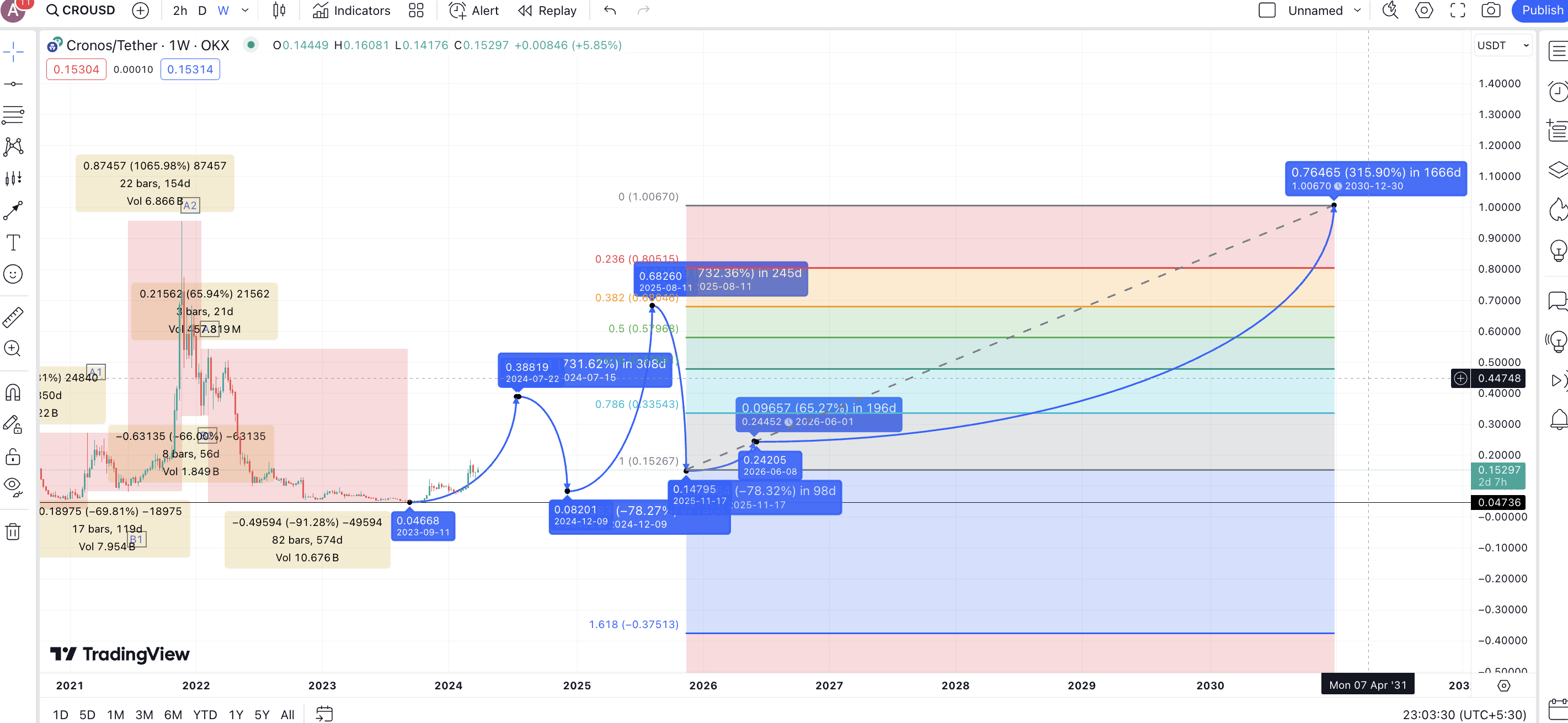Select the Trend Line drawing tool
This screenshot has width=1568, height=723.
tap(13, 84)
